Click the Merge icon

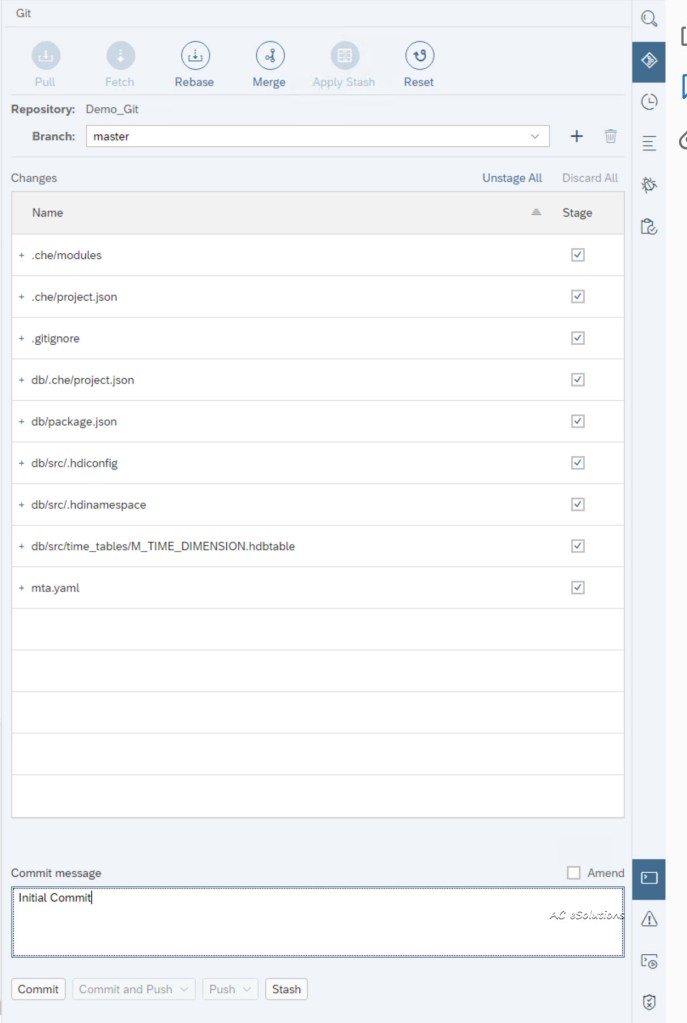tap(269, 56)
